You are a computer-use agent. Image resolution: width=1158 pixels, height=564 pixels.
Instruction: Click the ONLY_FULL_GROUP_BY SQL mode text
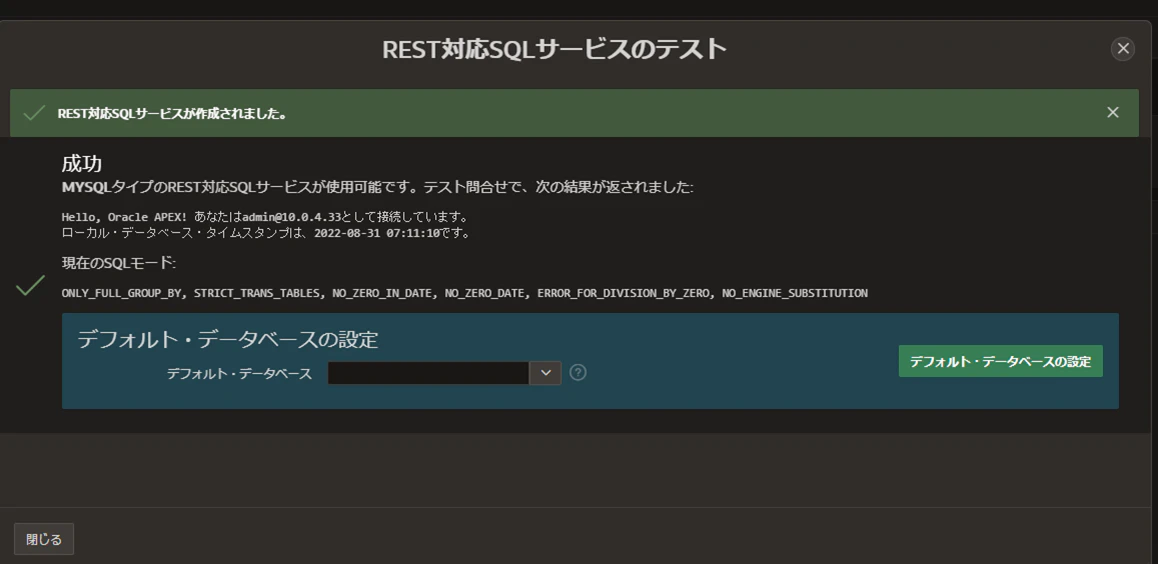tap(121, 293)
